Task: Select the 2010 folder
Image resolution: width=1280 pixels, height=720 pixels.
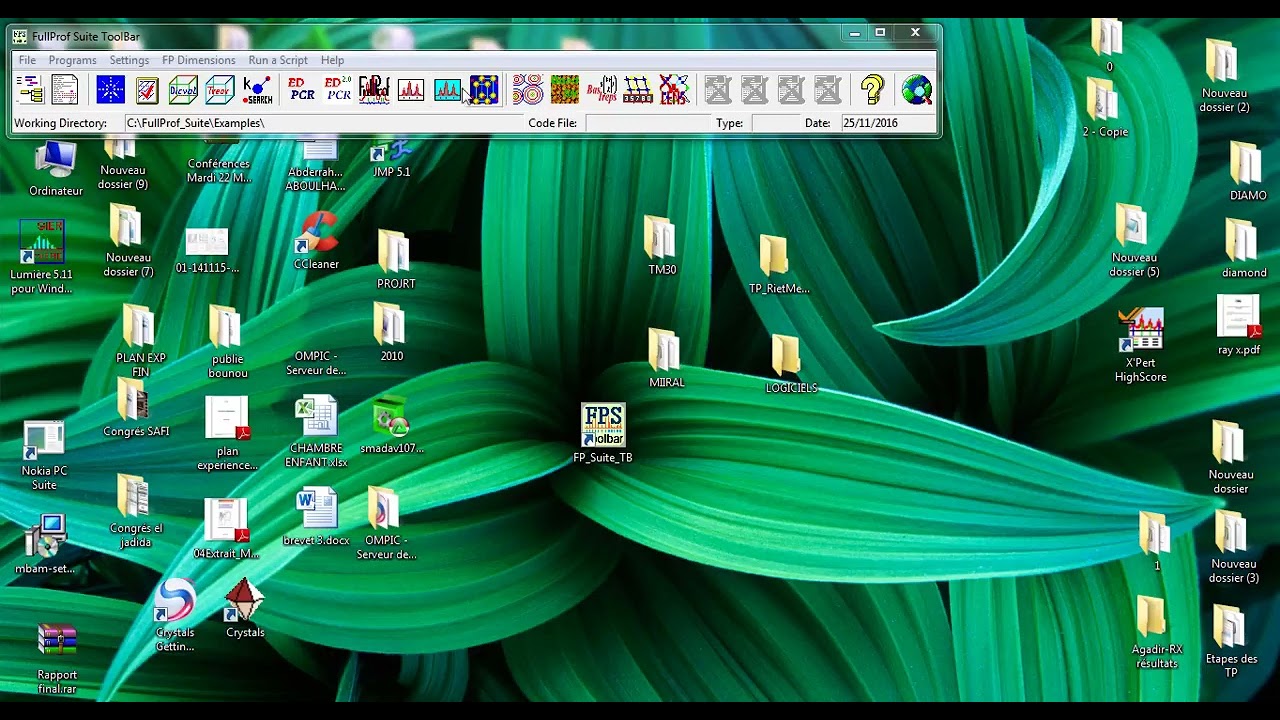Action: pyautogui.click(x=391, y=332)
